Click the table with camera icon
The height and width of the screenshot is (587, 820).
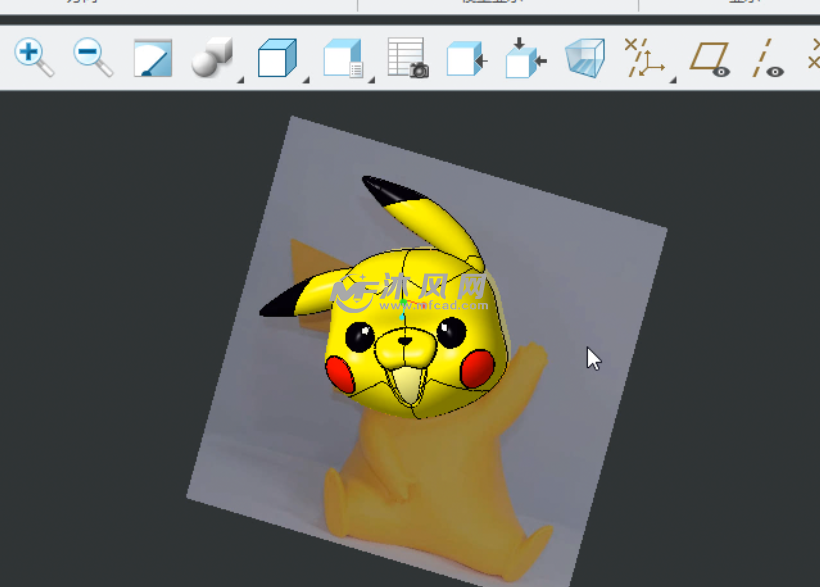click(x=408, y=58)
